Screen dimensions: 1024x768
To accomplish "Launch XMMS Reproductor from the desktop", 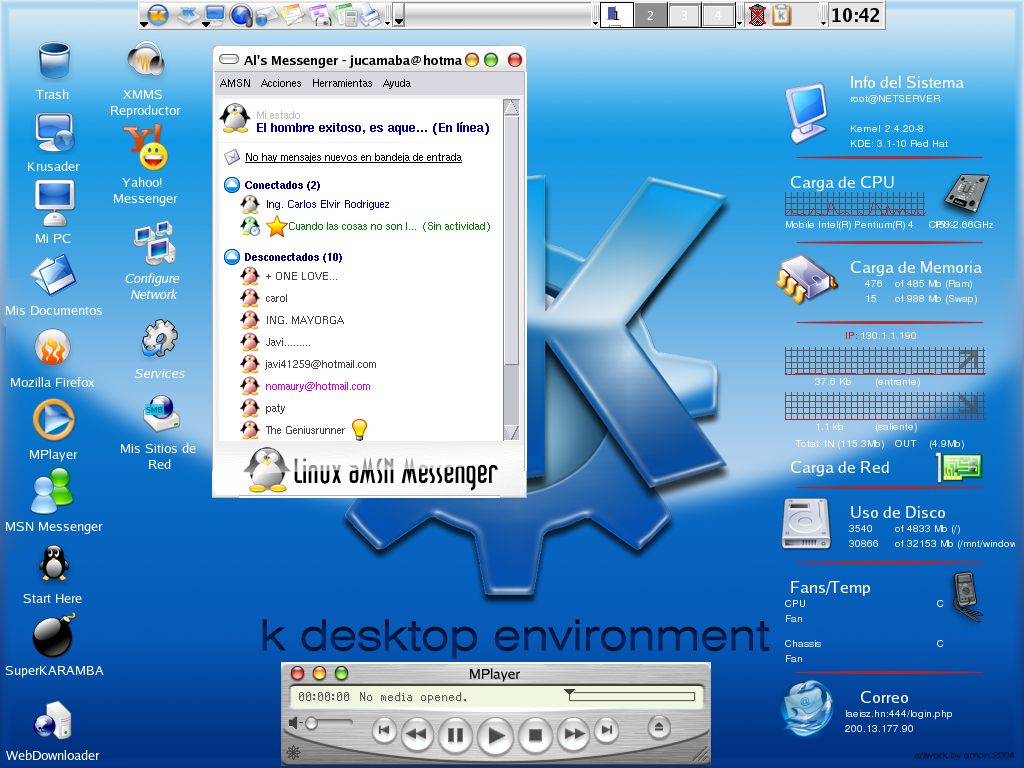I will 145,60.
